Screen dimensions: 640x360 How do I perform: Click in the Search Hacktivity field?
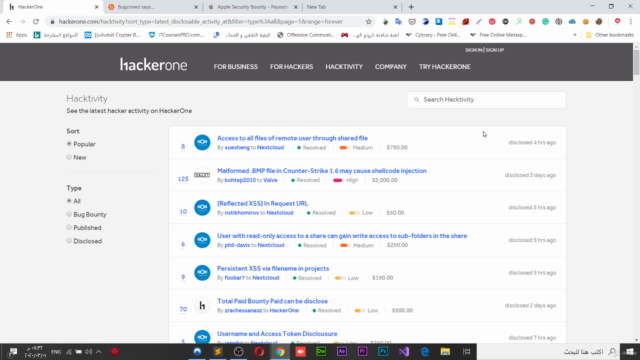click(x=486, y=100)
